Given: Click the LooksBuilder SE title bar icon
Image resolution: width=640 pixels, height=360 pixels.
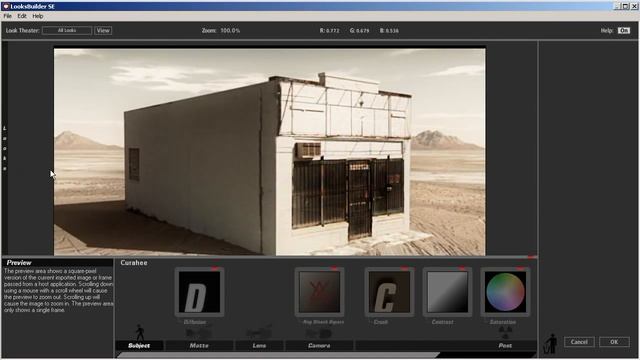Looking at the screenshot, I should [6, 6].
